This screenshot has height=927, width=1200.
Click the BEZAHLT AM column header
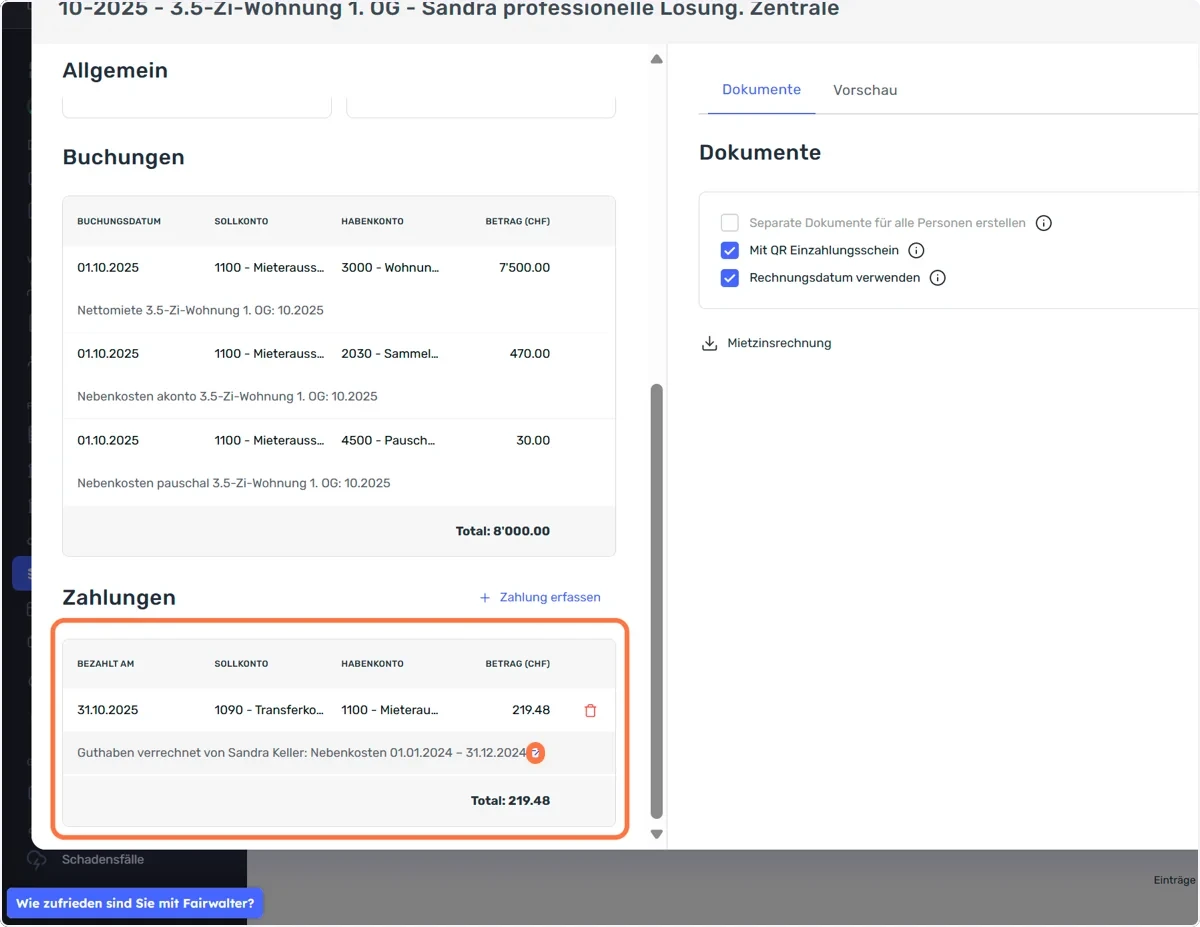tap(106, 664)
